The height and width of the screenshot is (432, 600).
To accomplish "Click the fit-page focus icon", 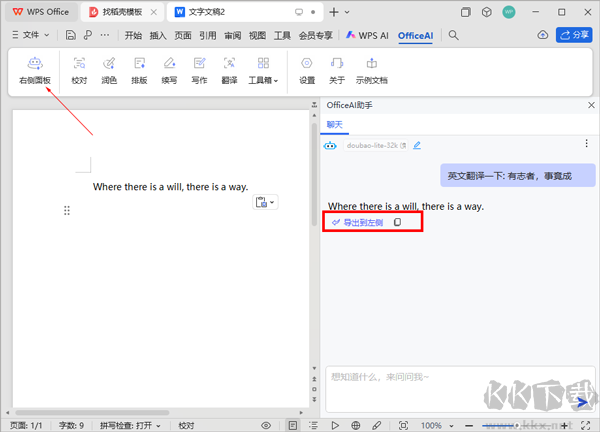I will [x=403, y=425].
